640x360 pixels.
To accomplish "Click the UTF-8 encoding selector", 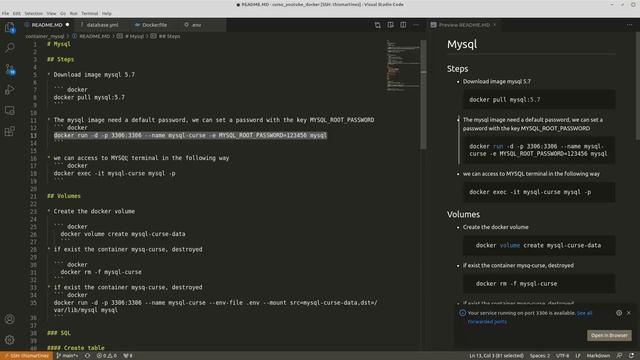I will (562, 356).
